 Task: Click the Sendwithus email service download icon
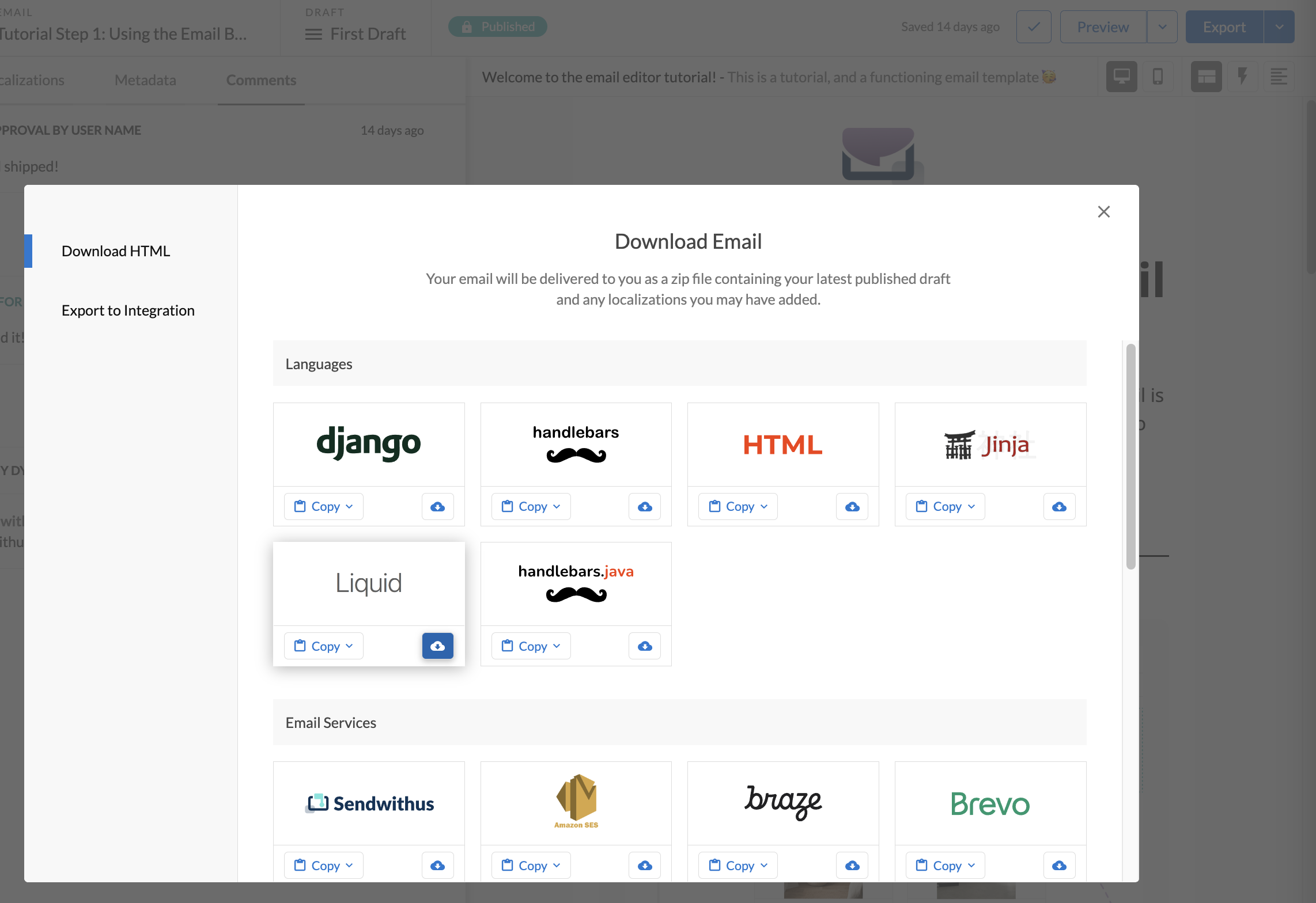(438, 864)
